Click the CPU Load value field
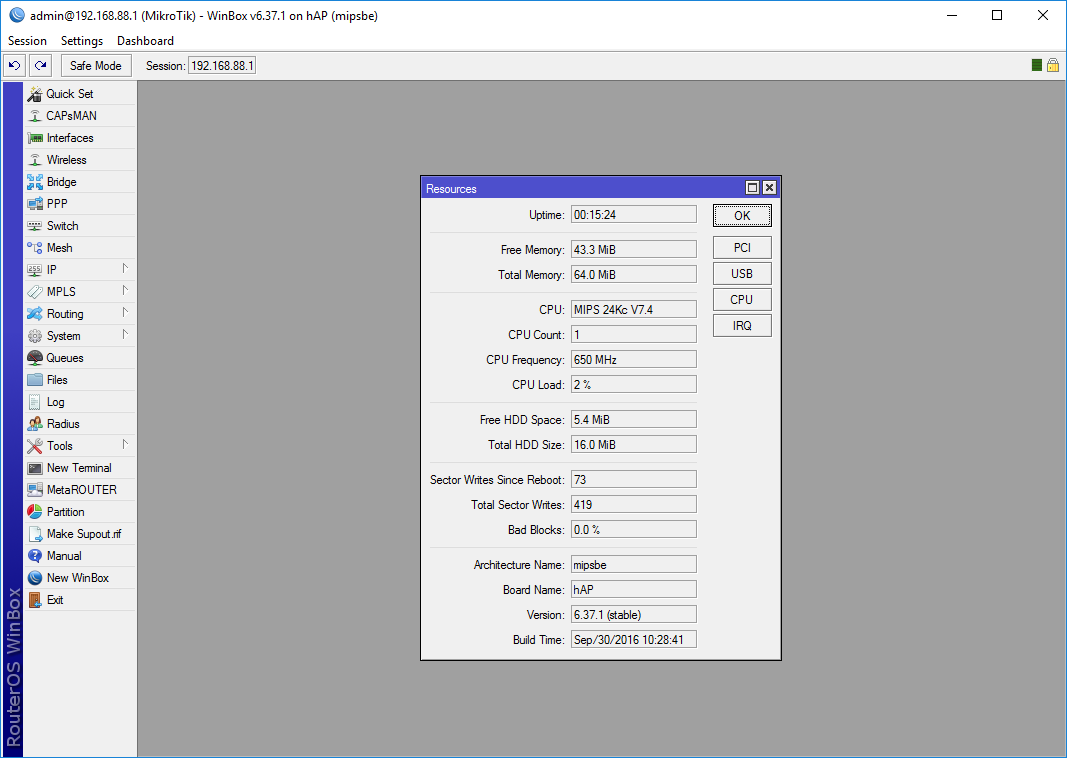The height and width of the screenshot is (758, 1067). [634, 384]
